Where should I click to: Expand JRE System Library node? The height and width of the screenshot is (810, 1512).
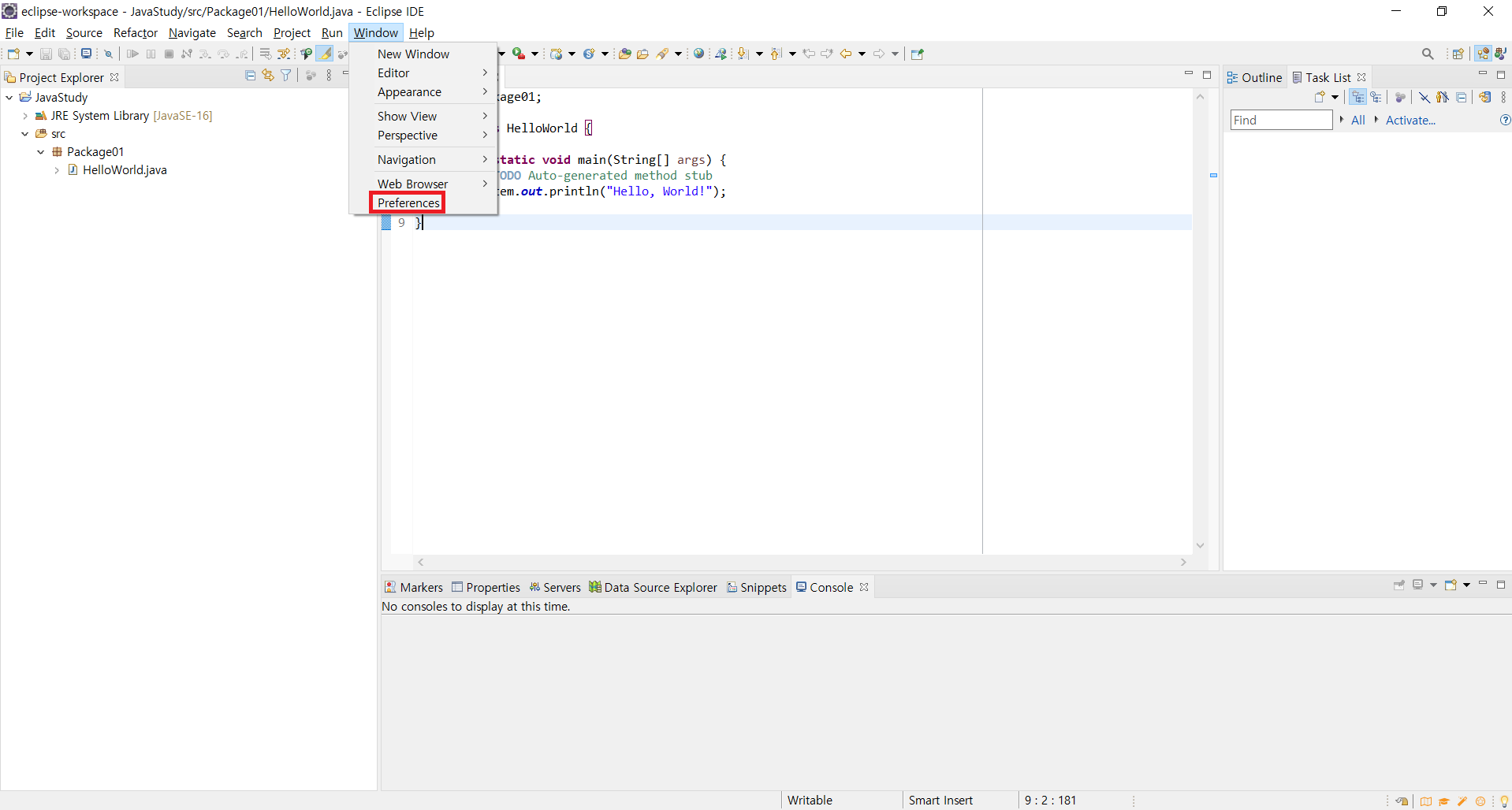point(25,116)
